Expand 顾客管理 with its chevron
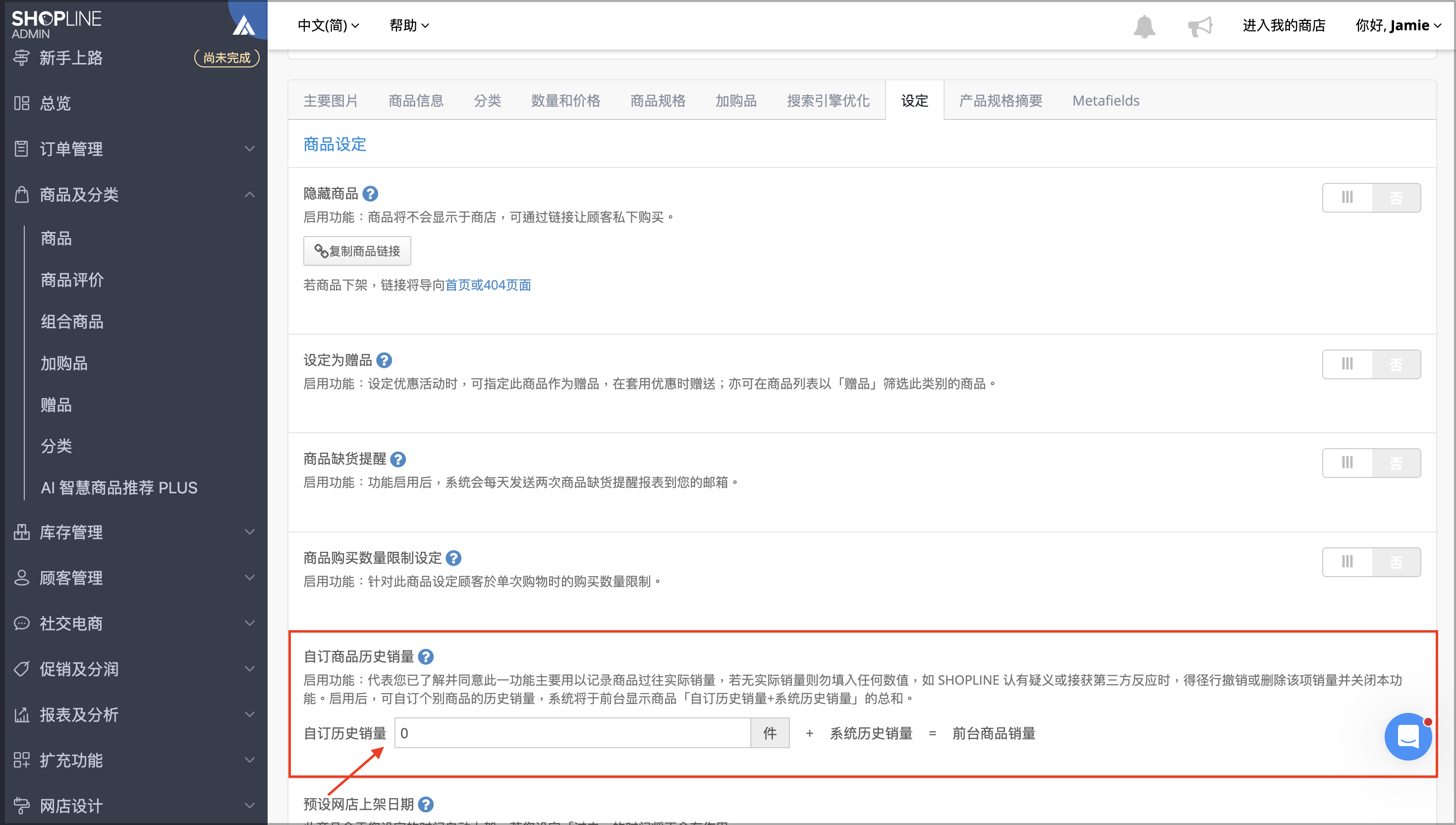The height and width of the screenshot is (825, 1456). point(249,578)
